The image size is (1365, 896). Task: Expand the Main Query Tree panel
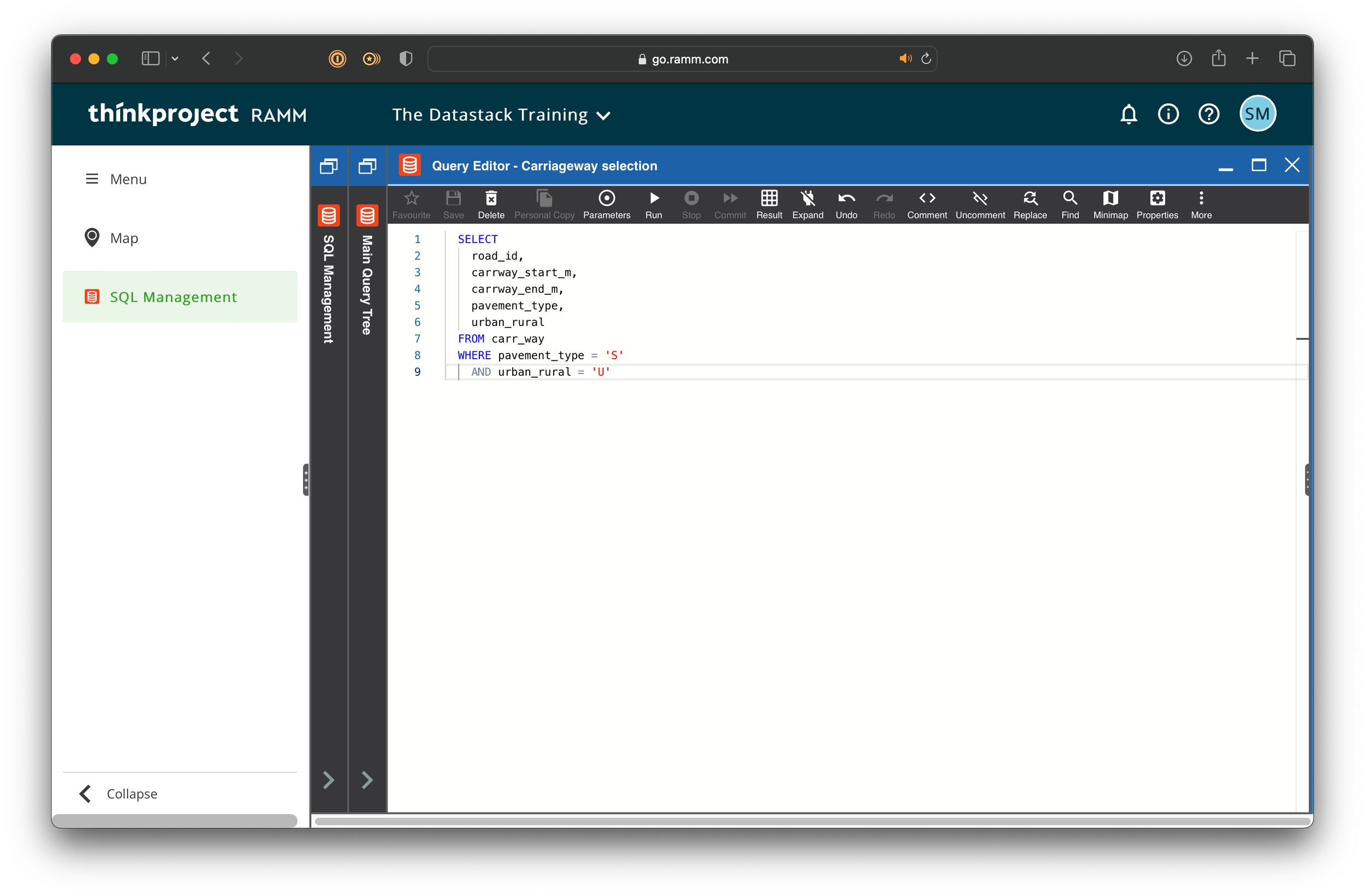click(366, 780)
